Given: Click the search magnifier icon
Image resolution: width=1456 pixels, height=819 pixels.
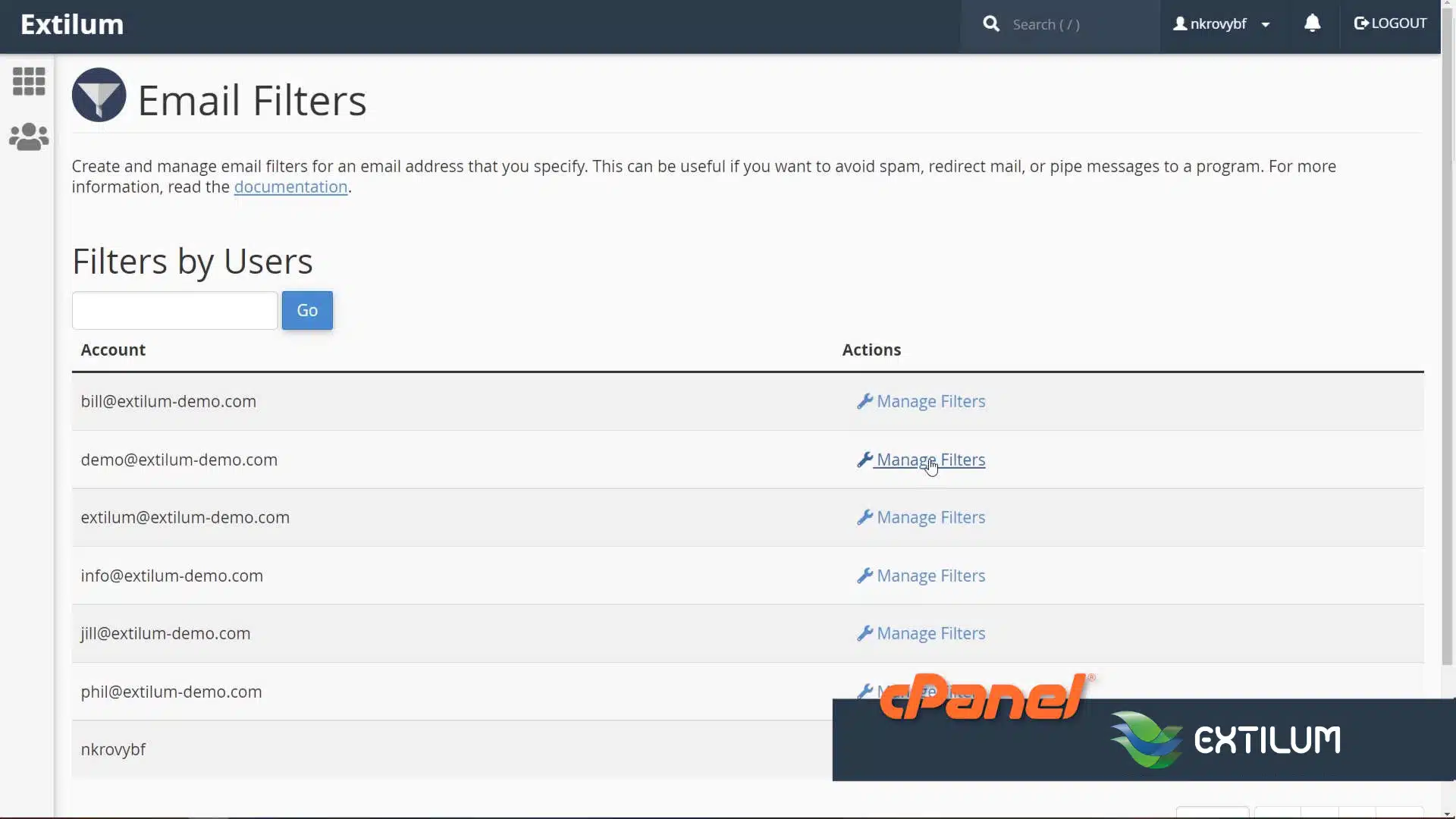Looking at the screenshot, I should [991, 24].
